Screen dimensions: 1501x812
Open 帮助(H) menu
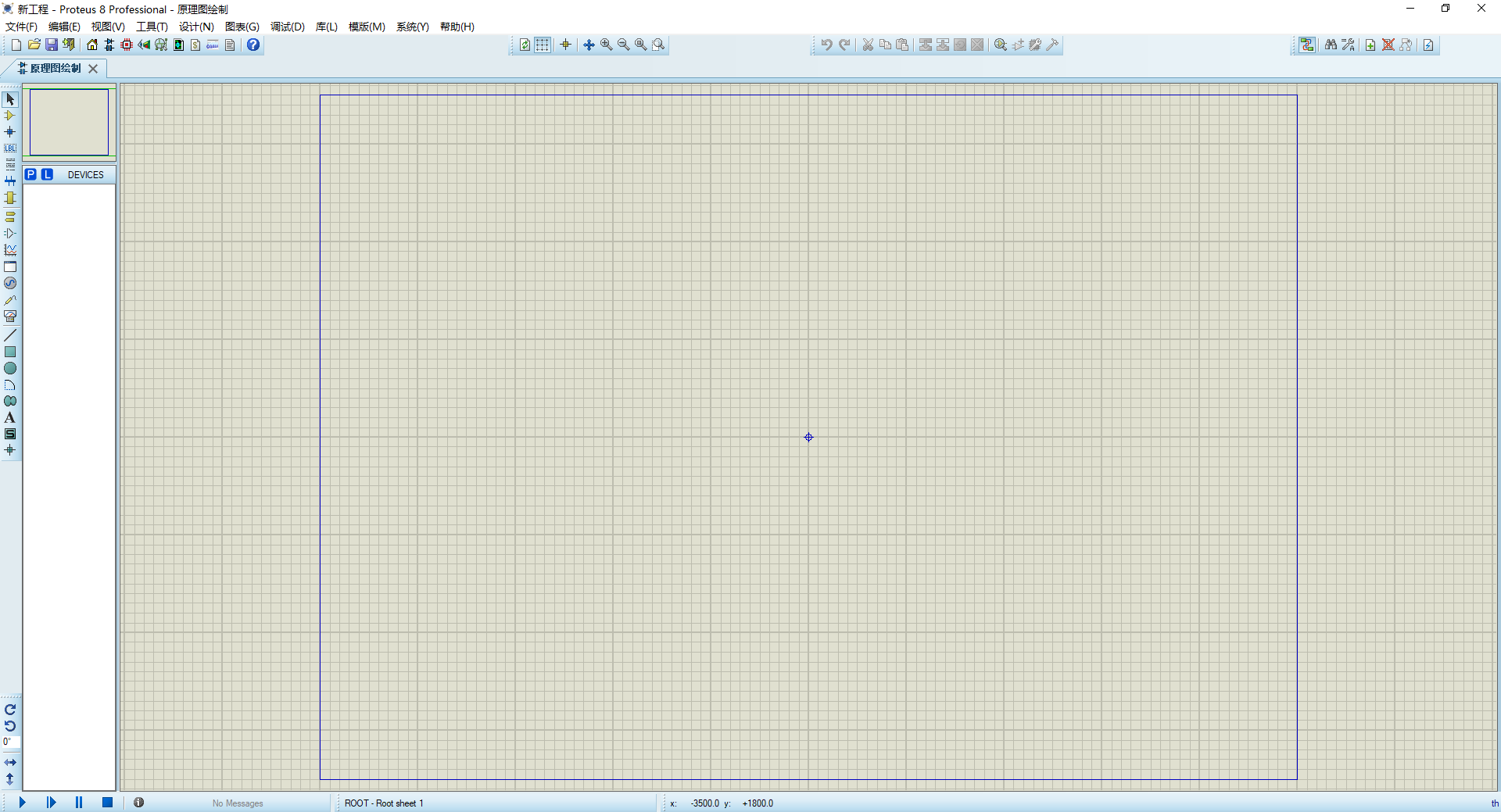(x=457, y=27)
